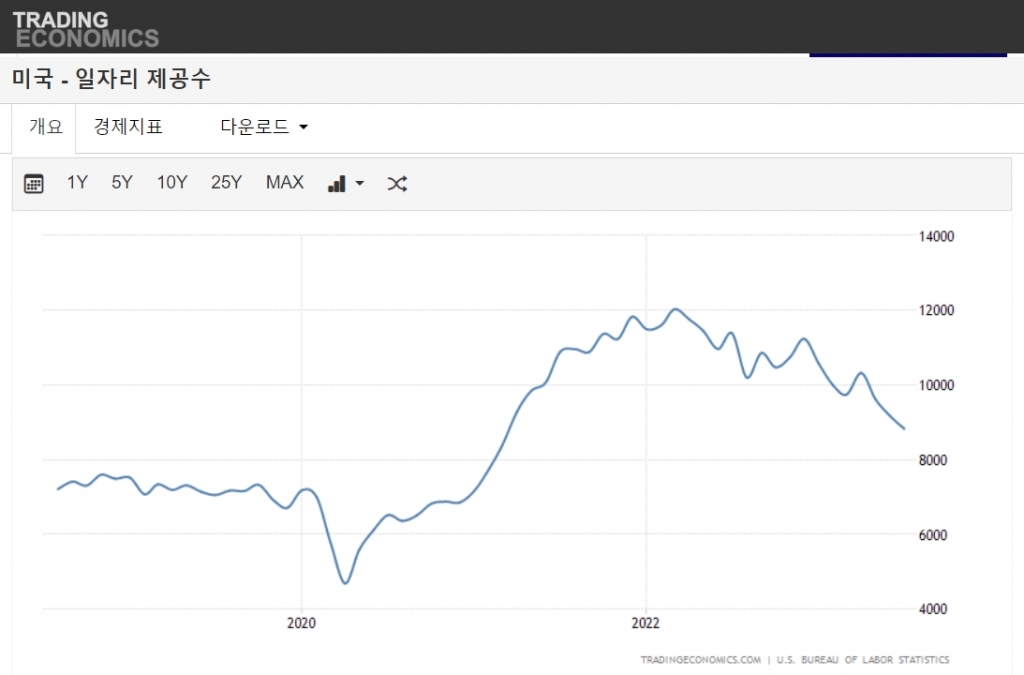Click the page title 미국 - 일자리 제공수
Viewport: 1024px width, 675px height.
pyautogui.click(x=111, y=79)
